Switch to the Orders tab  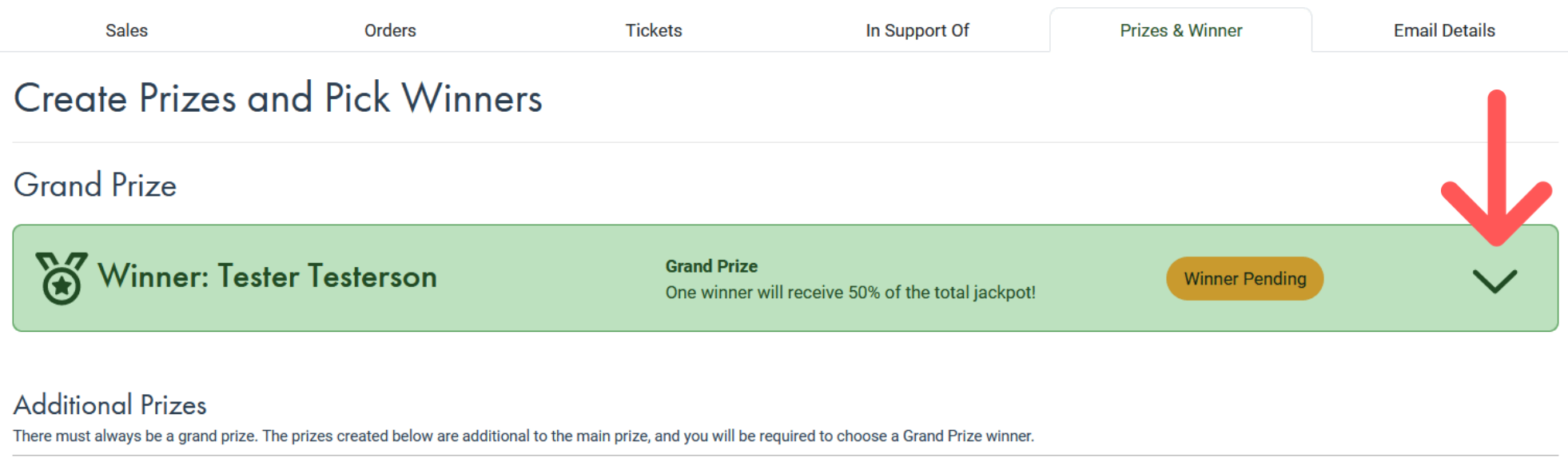(x=390, y=30)
